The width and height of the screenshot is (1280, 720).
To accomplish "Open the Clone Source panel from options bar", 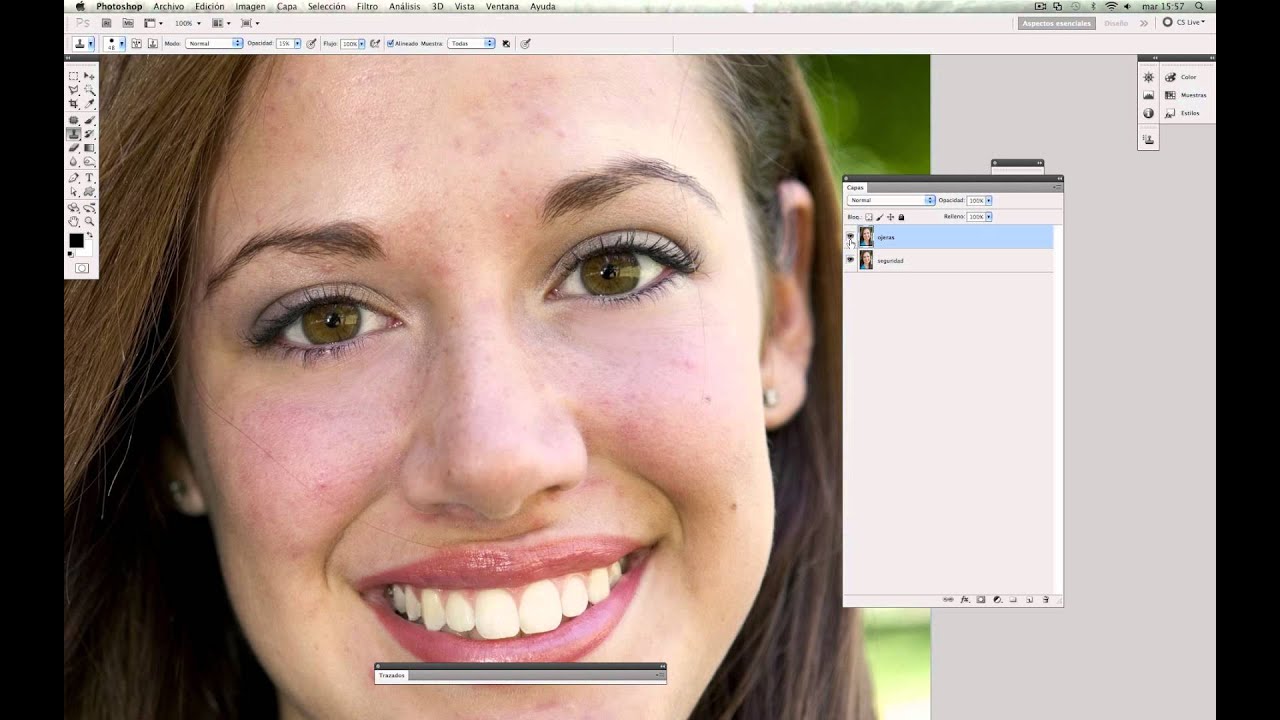I will [x=152, y=44].
